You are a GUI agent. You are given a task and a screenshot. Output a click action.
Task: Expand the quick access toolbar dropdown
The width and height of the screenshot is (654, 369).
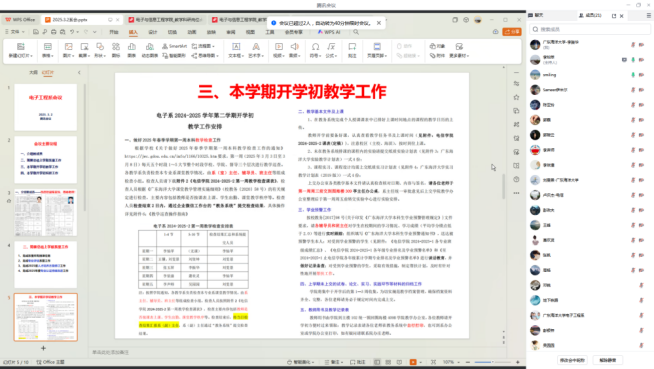coord(95,32)
